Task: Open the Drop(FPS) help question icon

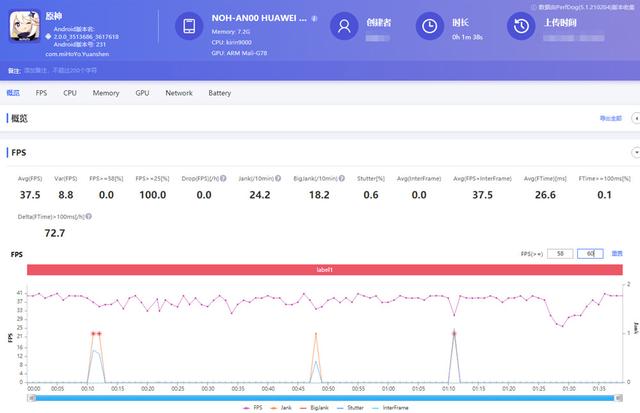Action: (223, 178)
